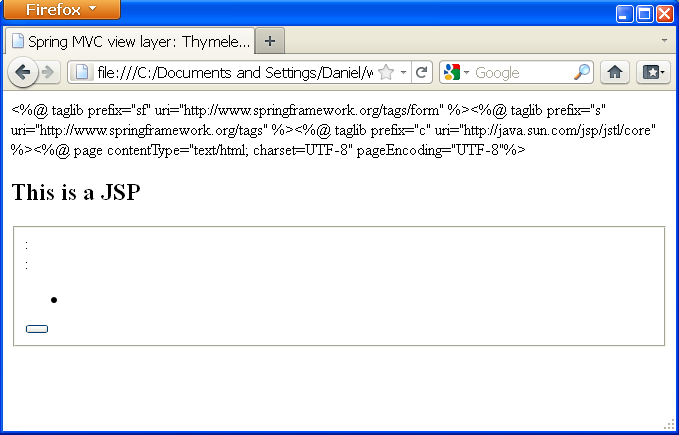Open the address bar history dropdown arrow
Screen dimensions: 679x435
[x=403, y=72]
